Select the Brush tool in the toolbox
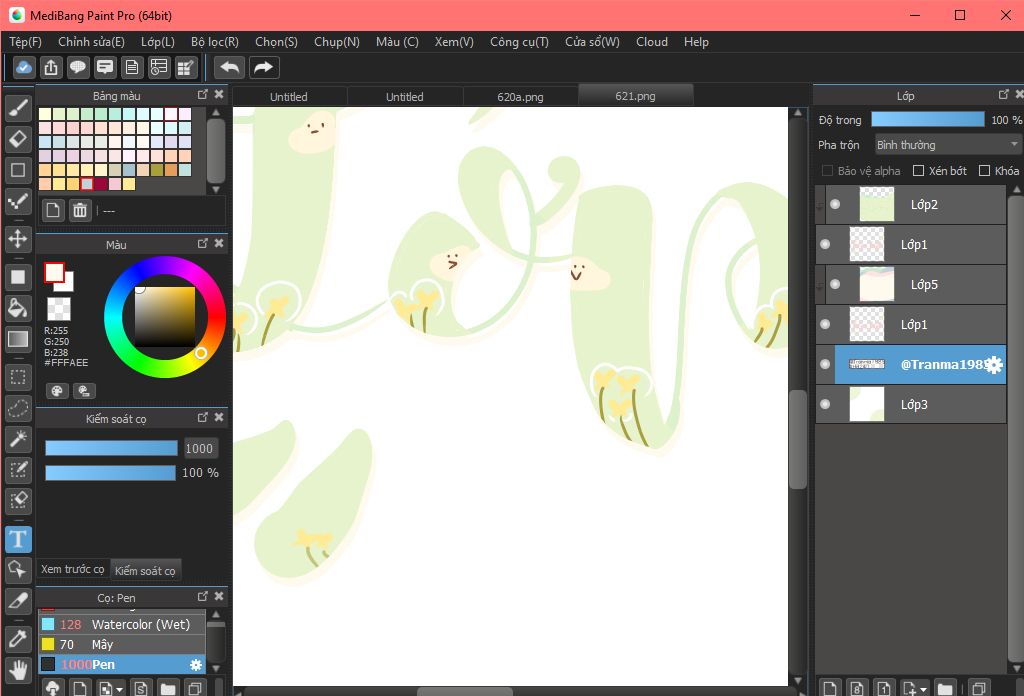The width and height of the screenshot is (1024, 696). (18, 108)
